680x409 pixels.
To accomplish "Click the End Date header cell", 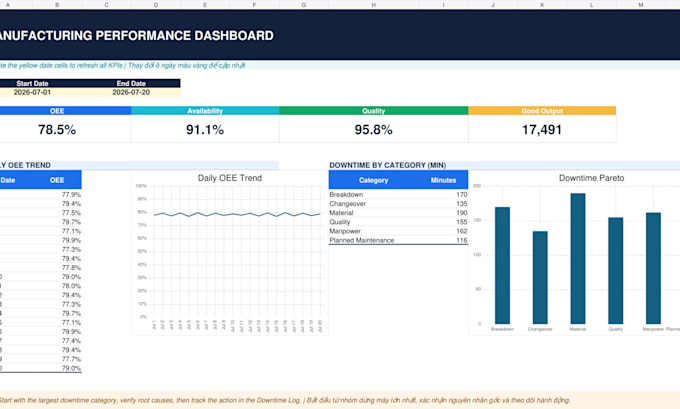I will (x=131, y=83).
